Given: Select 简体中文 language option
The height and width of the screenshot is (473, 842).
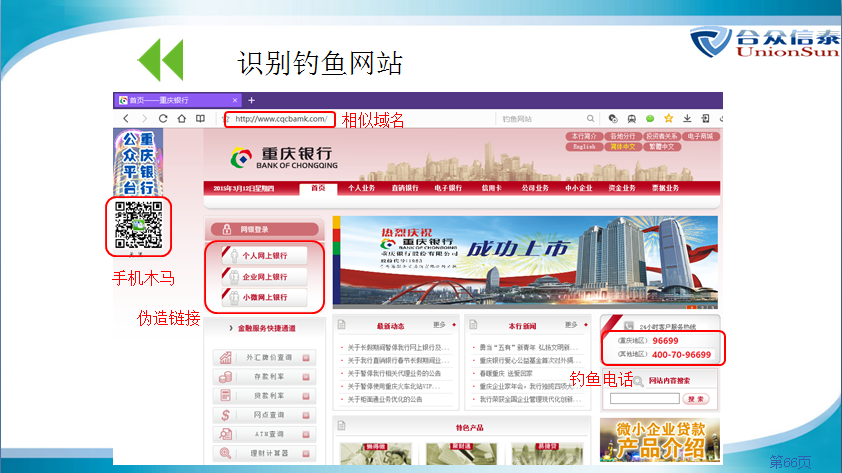Looking at the screenshot, I should (x=623, y=147).
